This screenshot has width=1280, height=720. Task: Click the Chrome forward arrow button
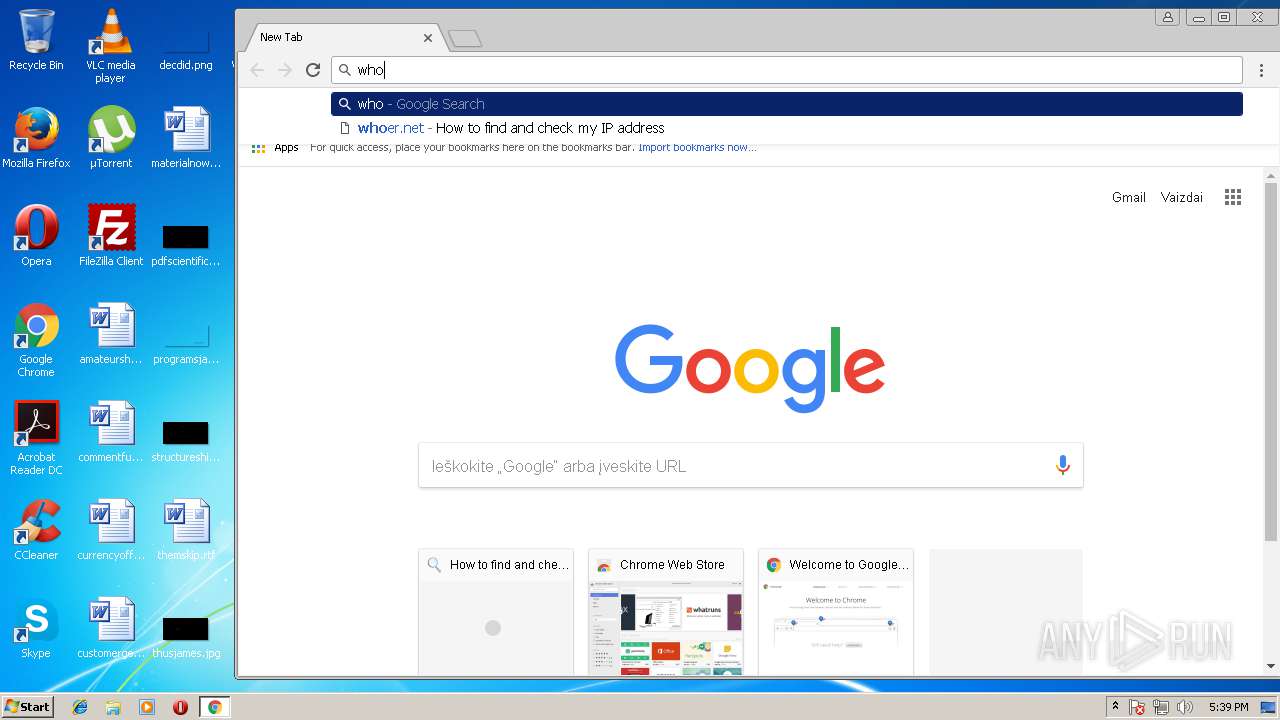click(x=285, y=70)
